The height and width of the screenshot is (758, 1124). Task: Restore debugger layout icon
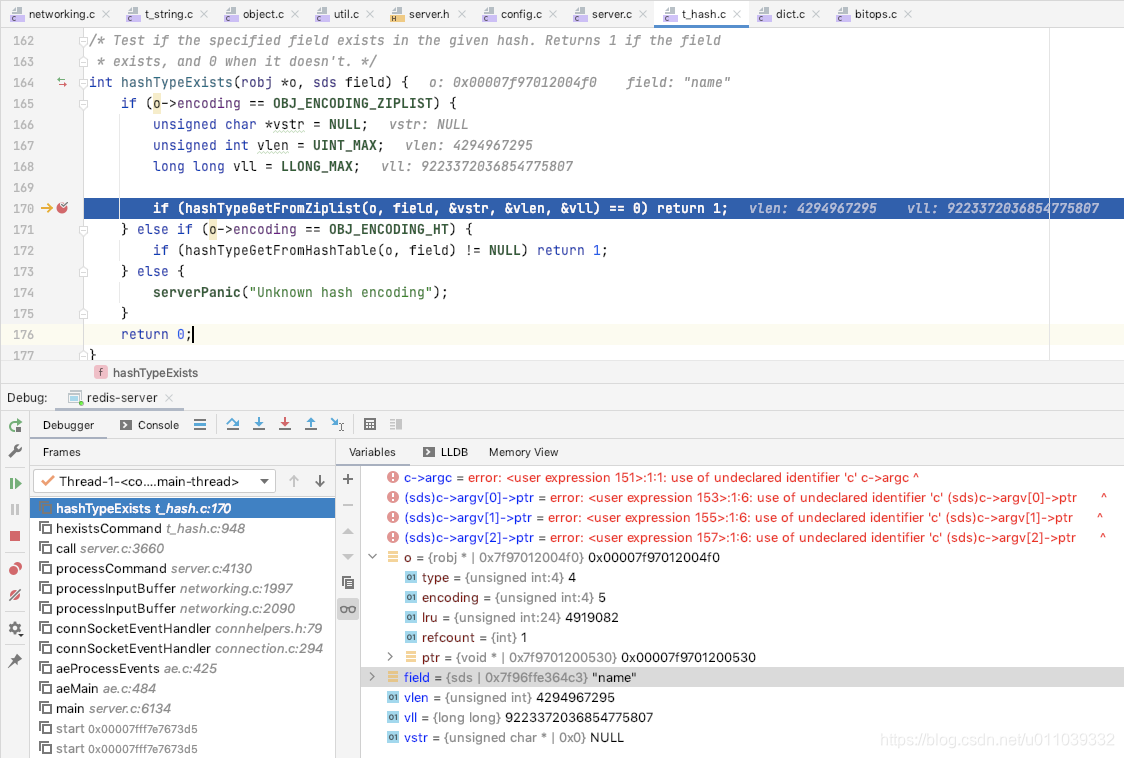click(x=396, y=425)
